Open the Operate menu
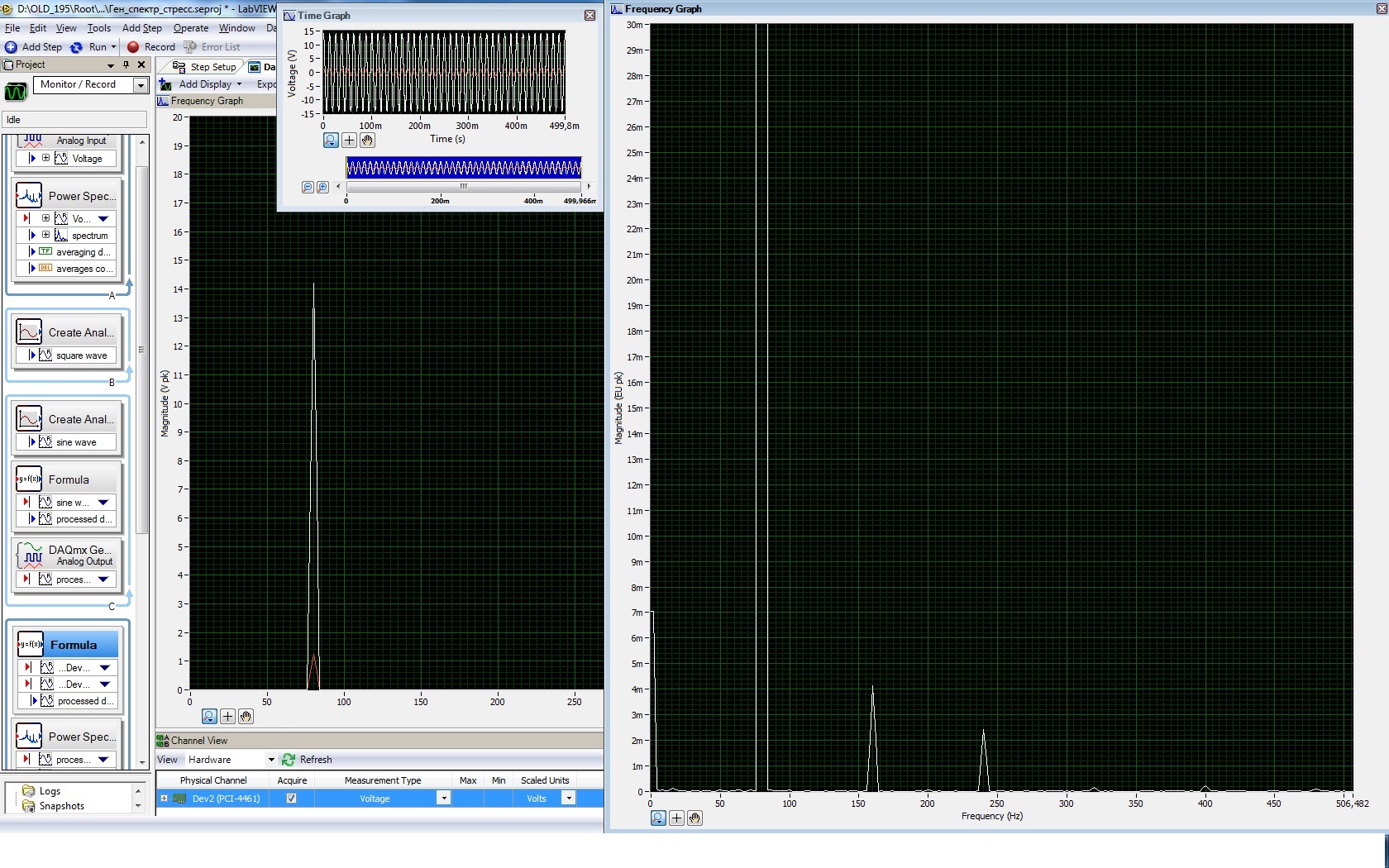This screenshot has height=868, width=1389. click(191, 28)
